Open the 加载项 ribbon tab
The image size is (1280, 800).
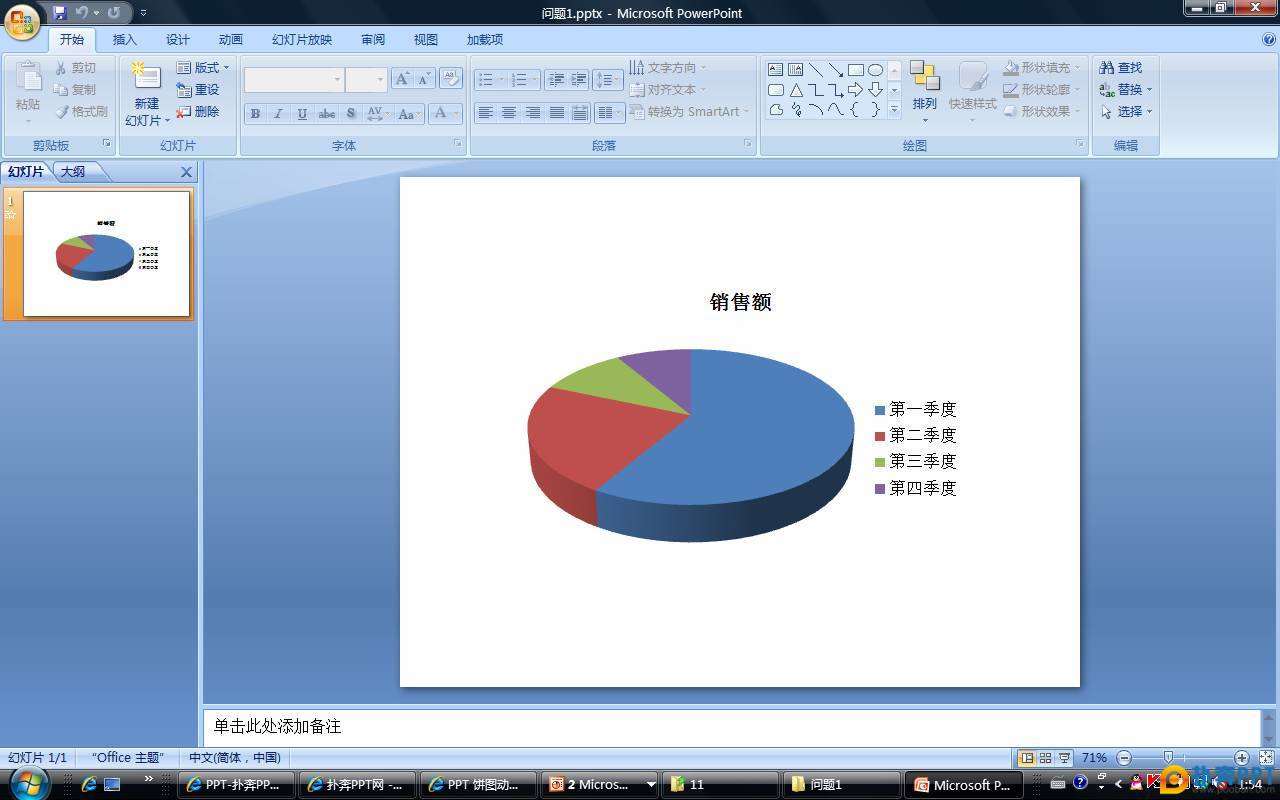pos(485,39)
